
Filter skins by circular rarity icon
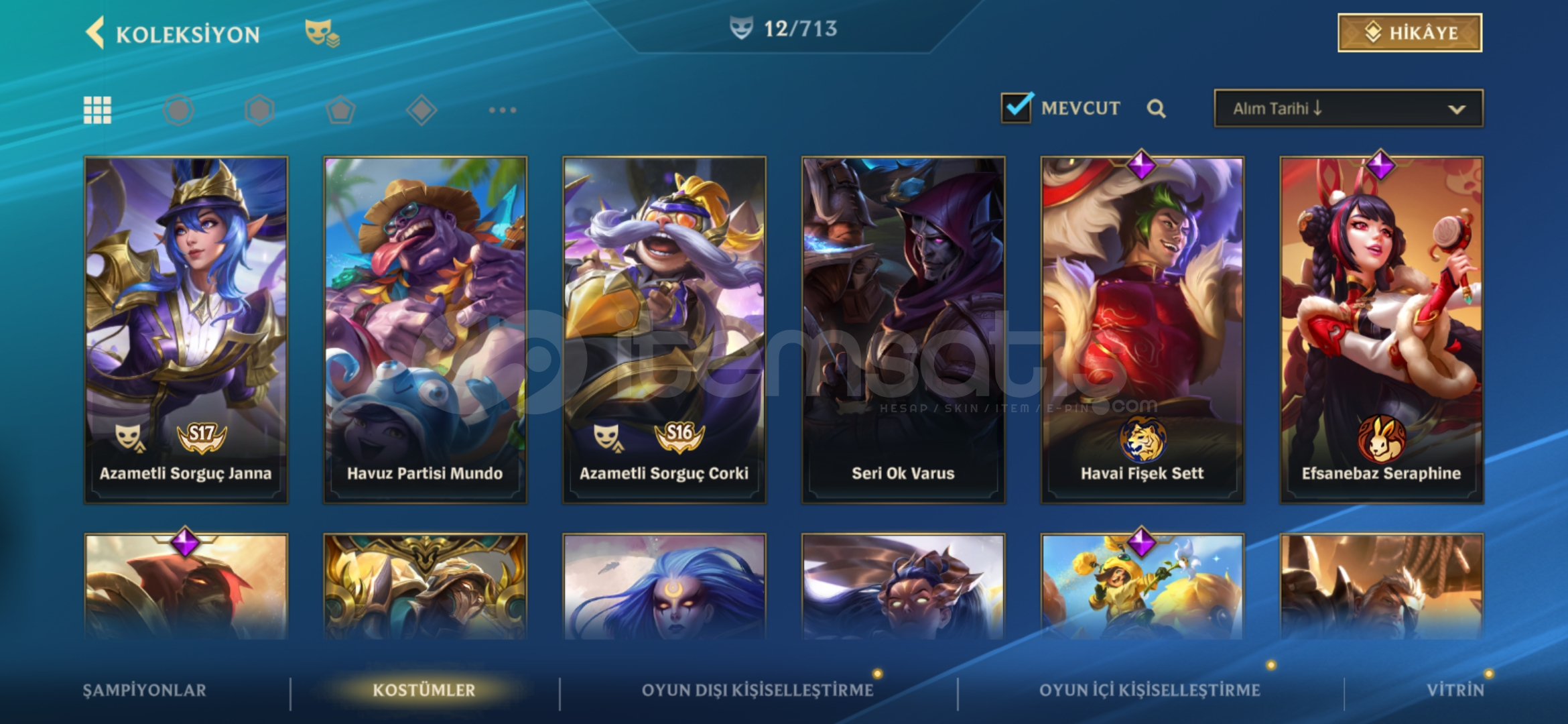[x=178, y=110]
